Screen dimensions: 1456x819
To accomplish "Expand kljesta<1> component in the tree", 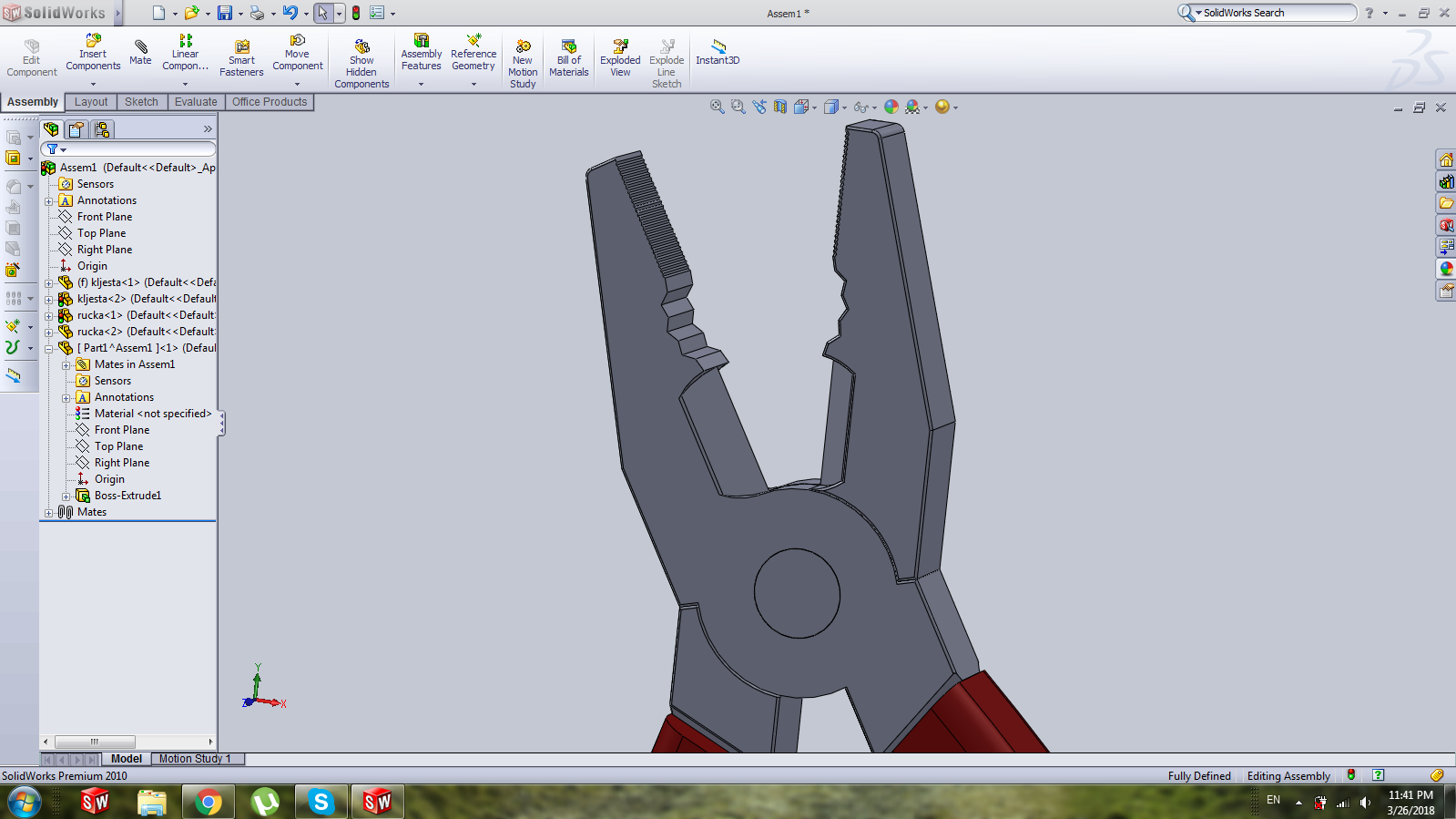I will 49,282.
